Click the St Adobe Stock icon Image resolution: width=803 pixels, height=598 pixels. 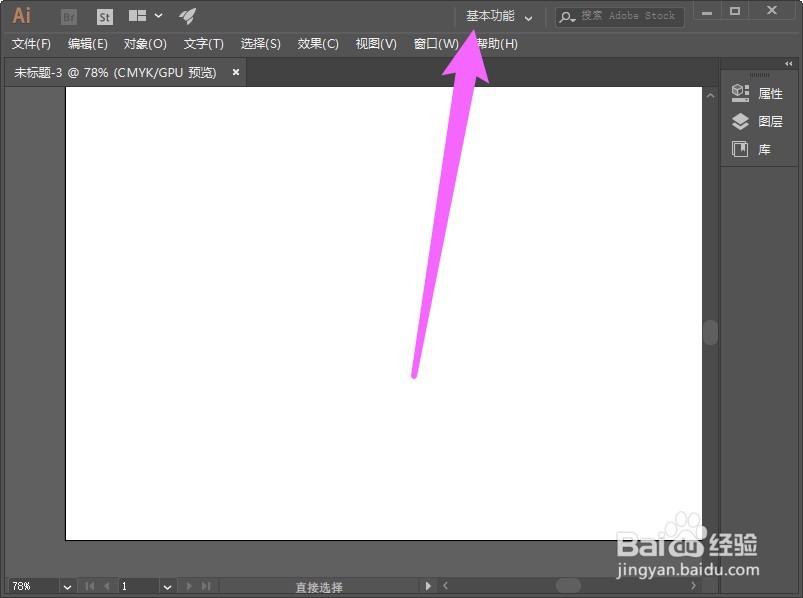click(104, 15)
